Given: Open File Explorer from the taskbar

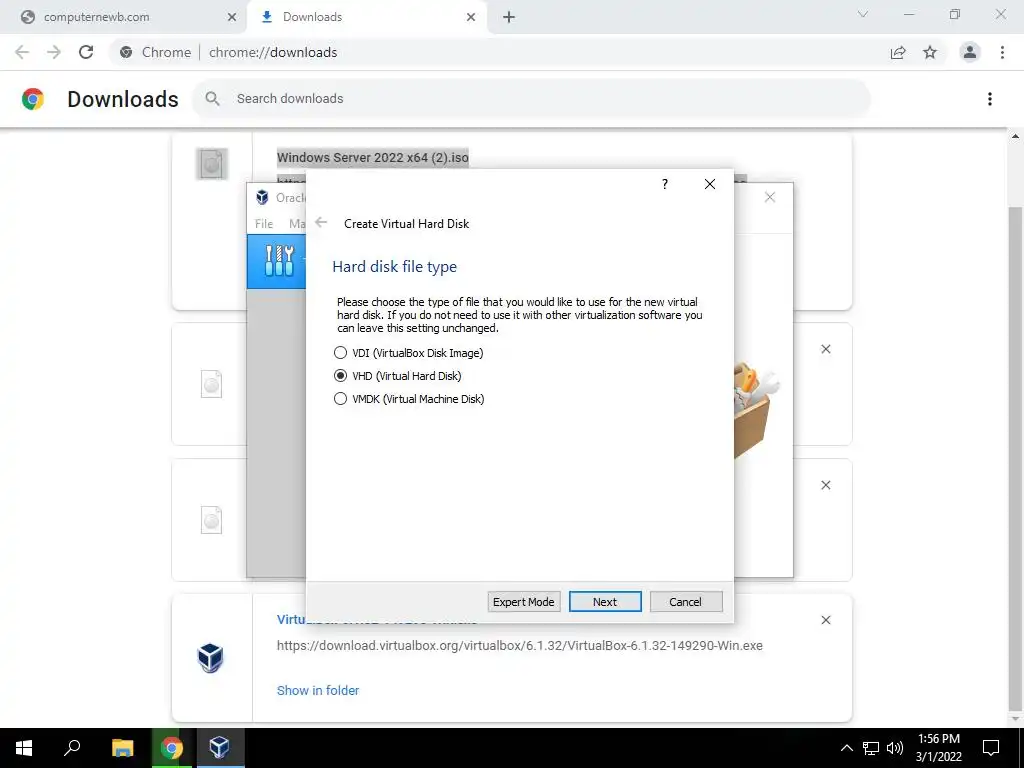Looking at the screenshot, I should [x=122, y=748].
